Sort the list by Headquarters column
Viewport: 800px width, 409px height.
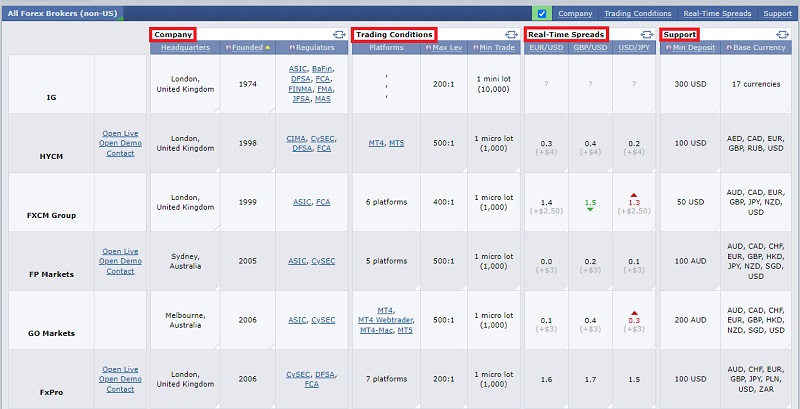click(x=185, y=48)
